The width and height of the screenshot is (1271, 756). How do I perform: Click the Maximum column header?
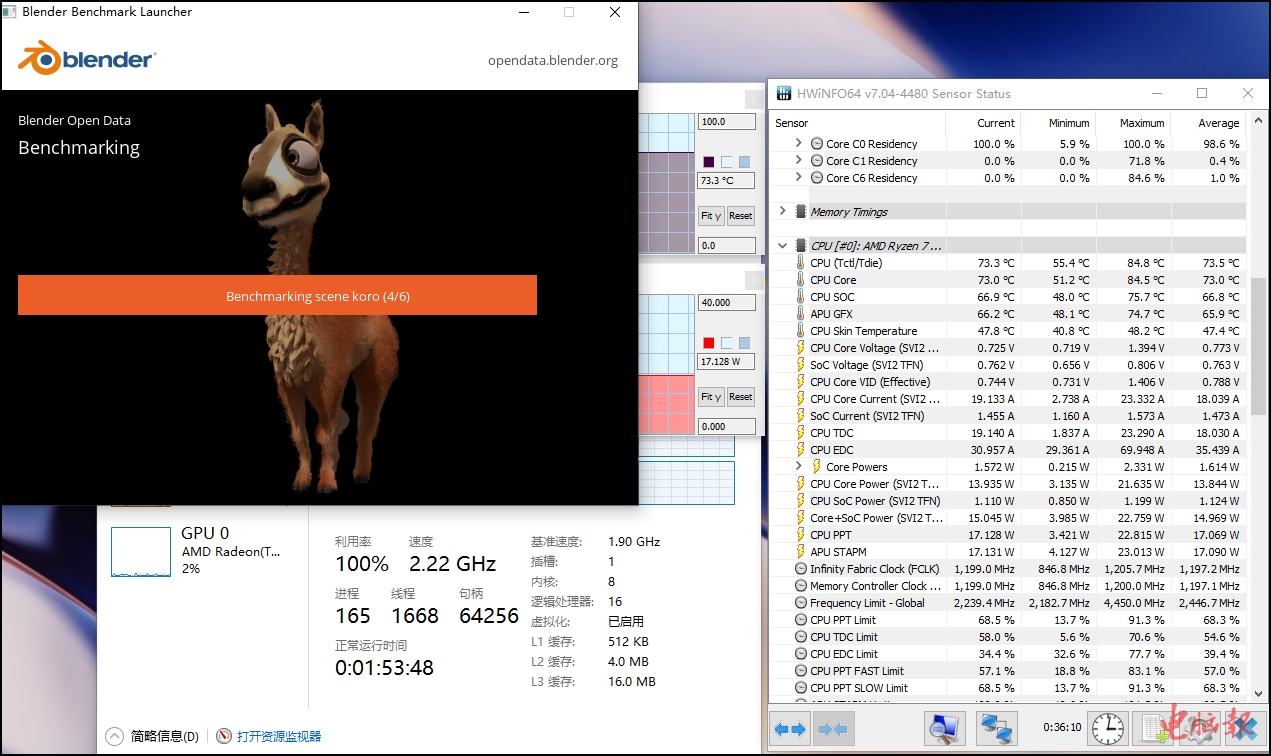[1141, 123]
